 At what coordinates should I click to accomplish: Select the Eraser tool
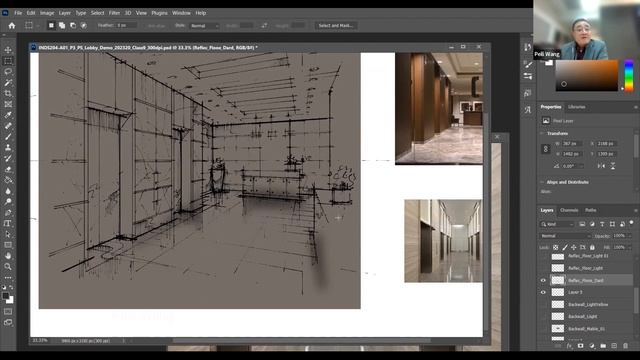[x=8, y=169]
